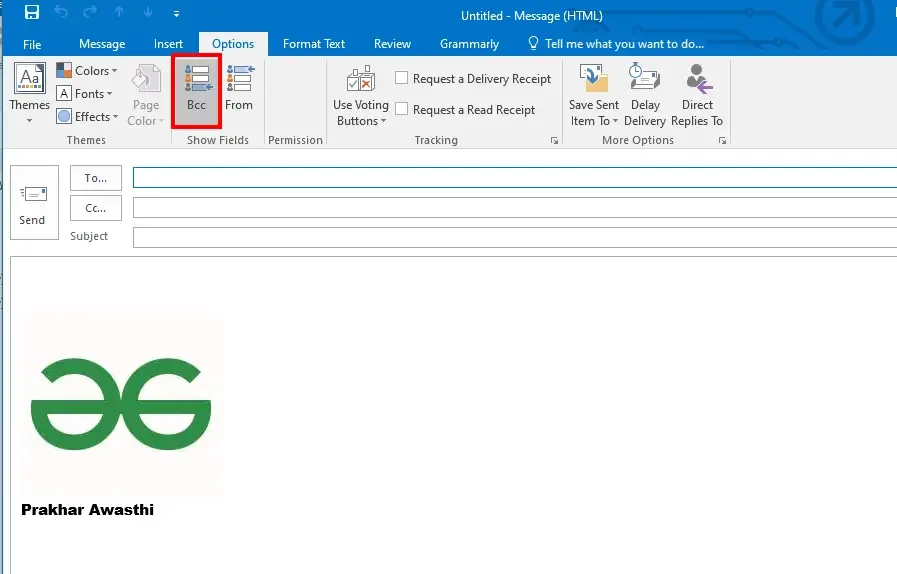
Task: Click the Send button
Action: [x=34, y=203]
